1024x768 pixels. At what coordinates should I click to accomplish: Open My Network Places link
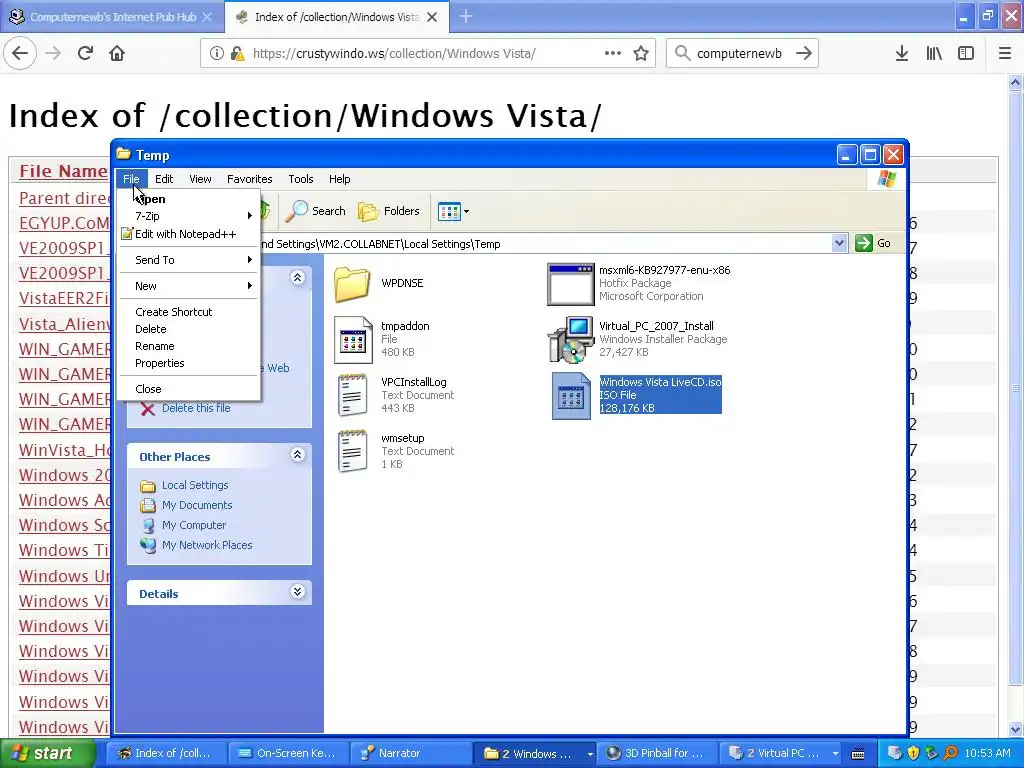click(207, 545)
